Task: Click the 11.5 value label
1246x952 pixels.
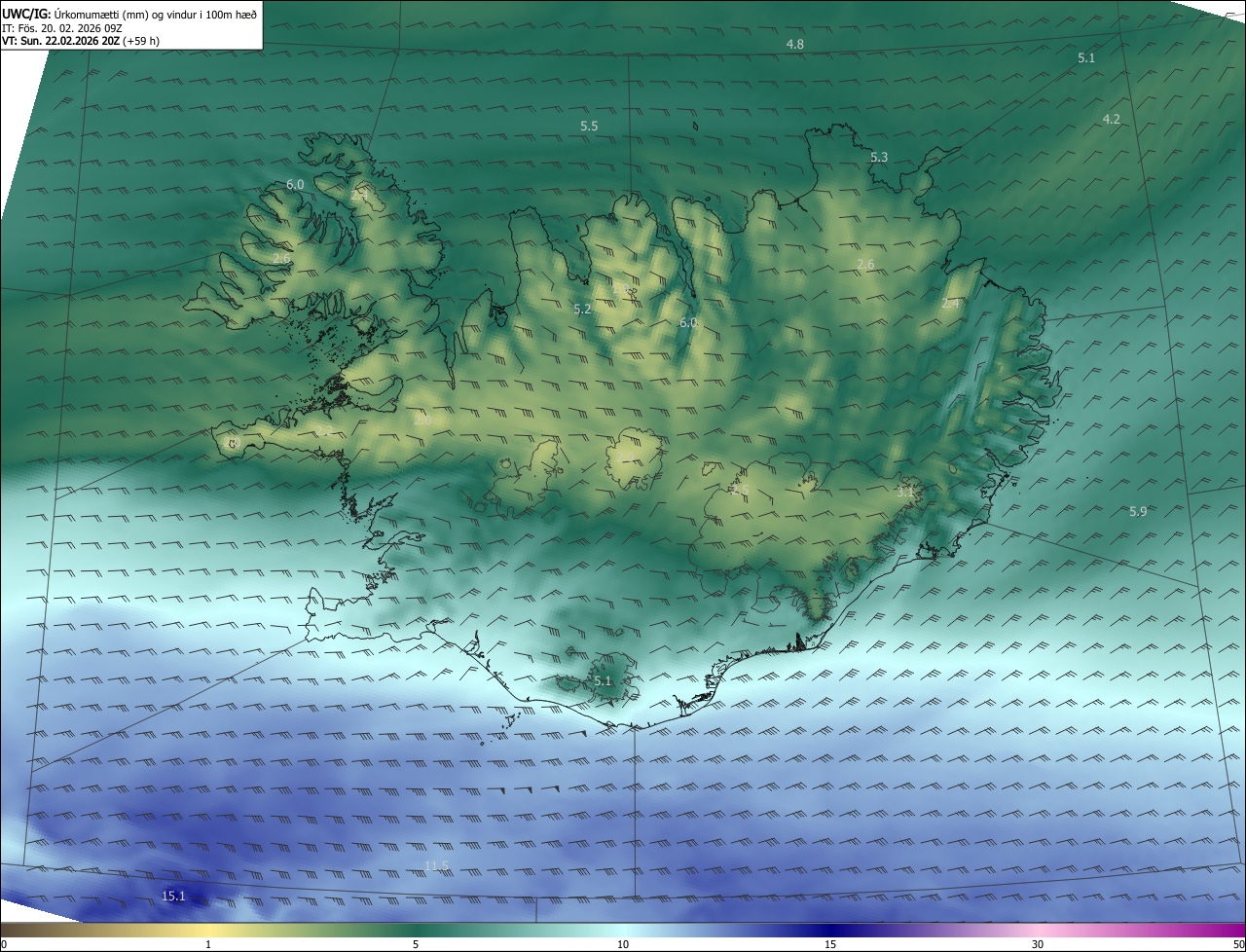Action: point(438,865)
